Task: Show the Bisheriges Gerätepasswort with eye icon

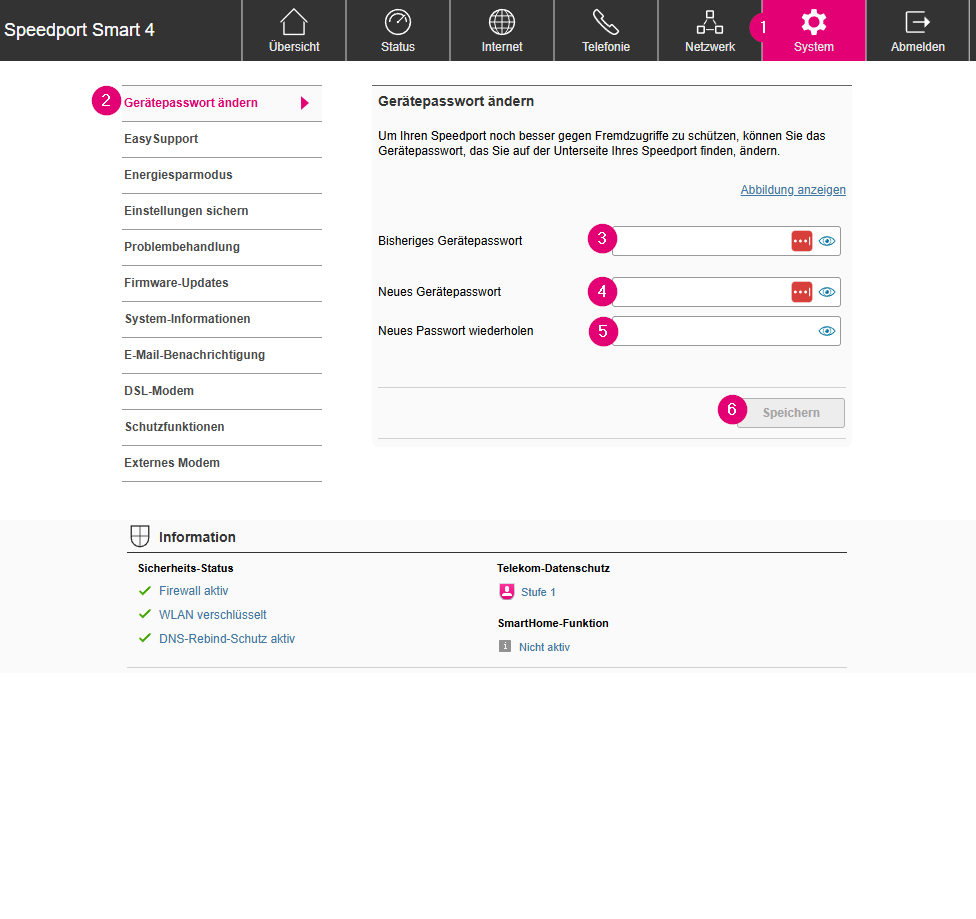Action: click(x=827, y=241)
